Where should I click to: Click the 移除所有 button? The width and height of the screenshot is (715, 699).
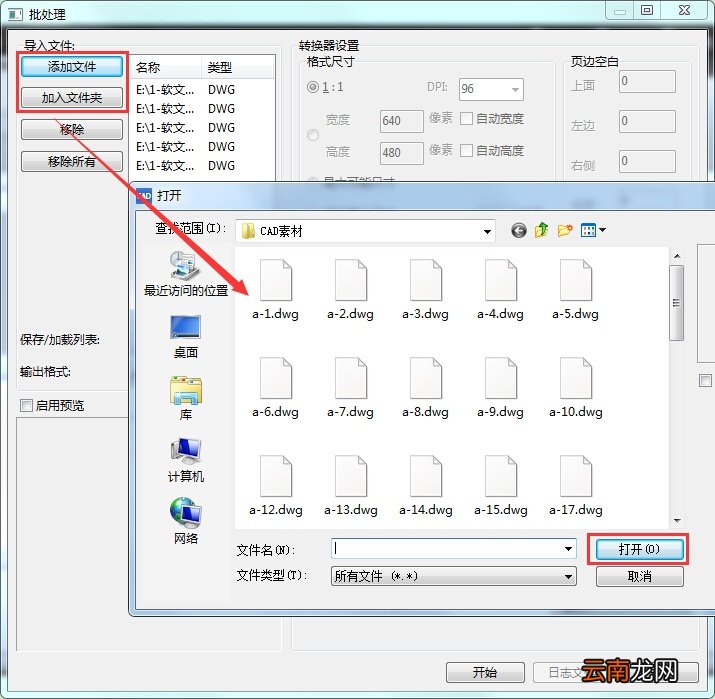click(72, 161)
